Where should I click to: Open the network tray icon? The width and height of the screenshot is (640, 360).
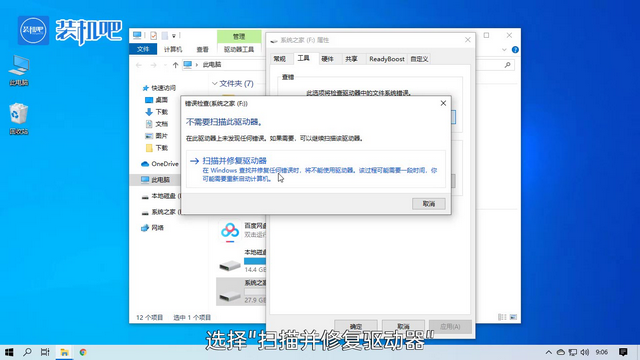point(573,352)
